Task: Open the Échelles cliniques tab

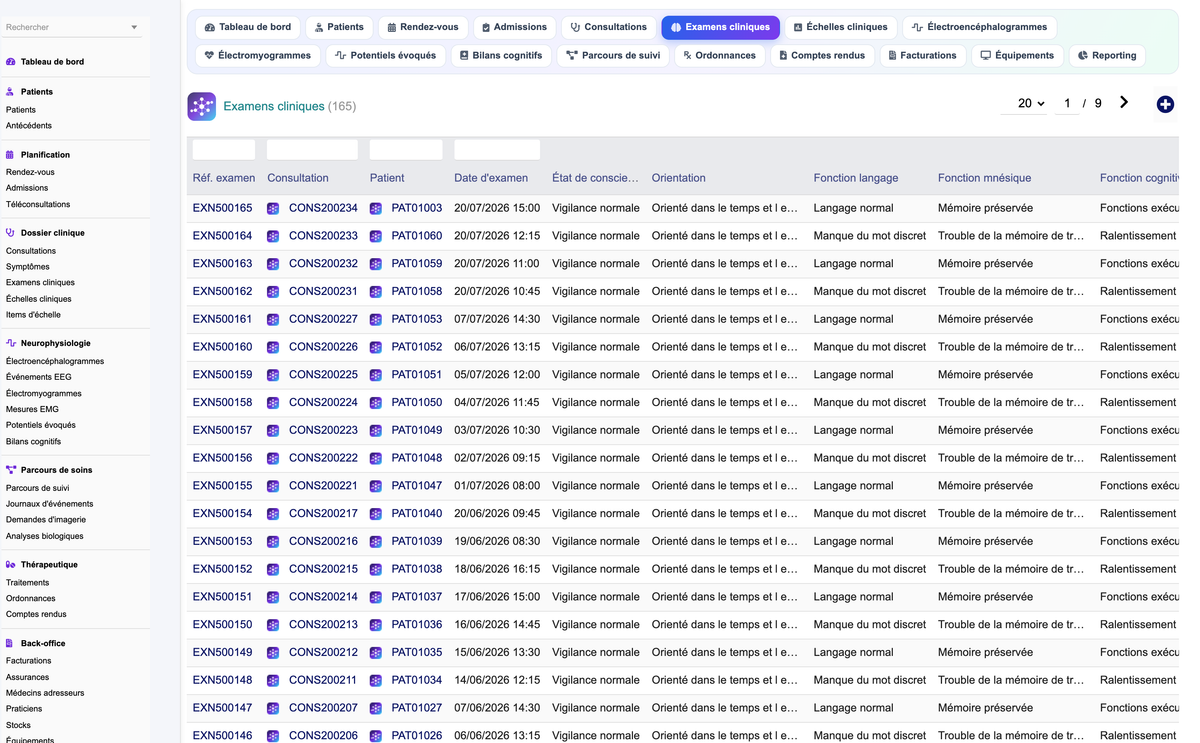Action: pos(840,27)
